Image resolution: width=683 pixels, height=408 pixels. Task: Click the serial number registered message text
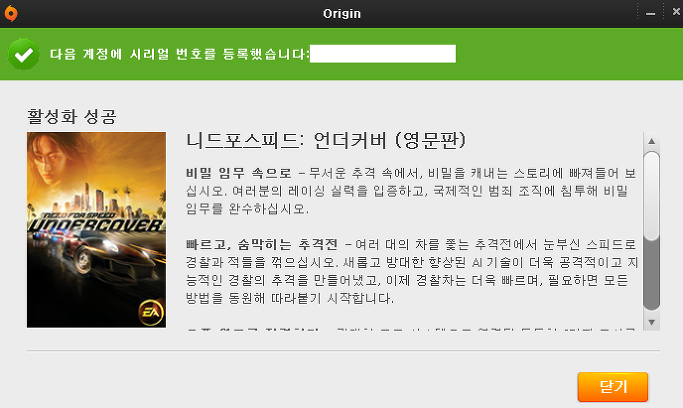tap(179, 54)
